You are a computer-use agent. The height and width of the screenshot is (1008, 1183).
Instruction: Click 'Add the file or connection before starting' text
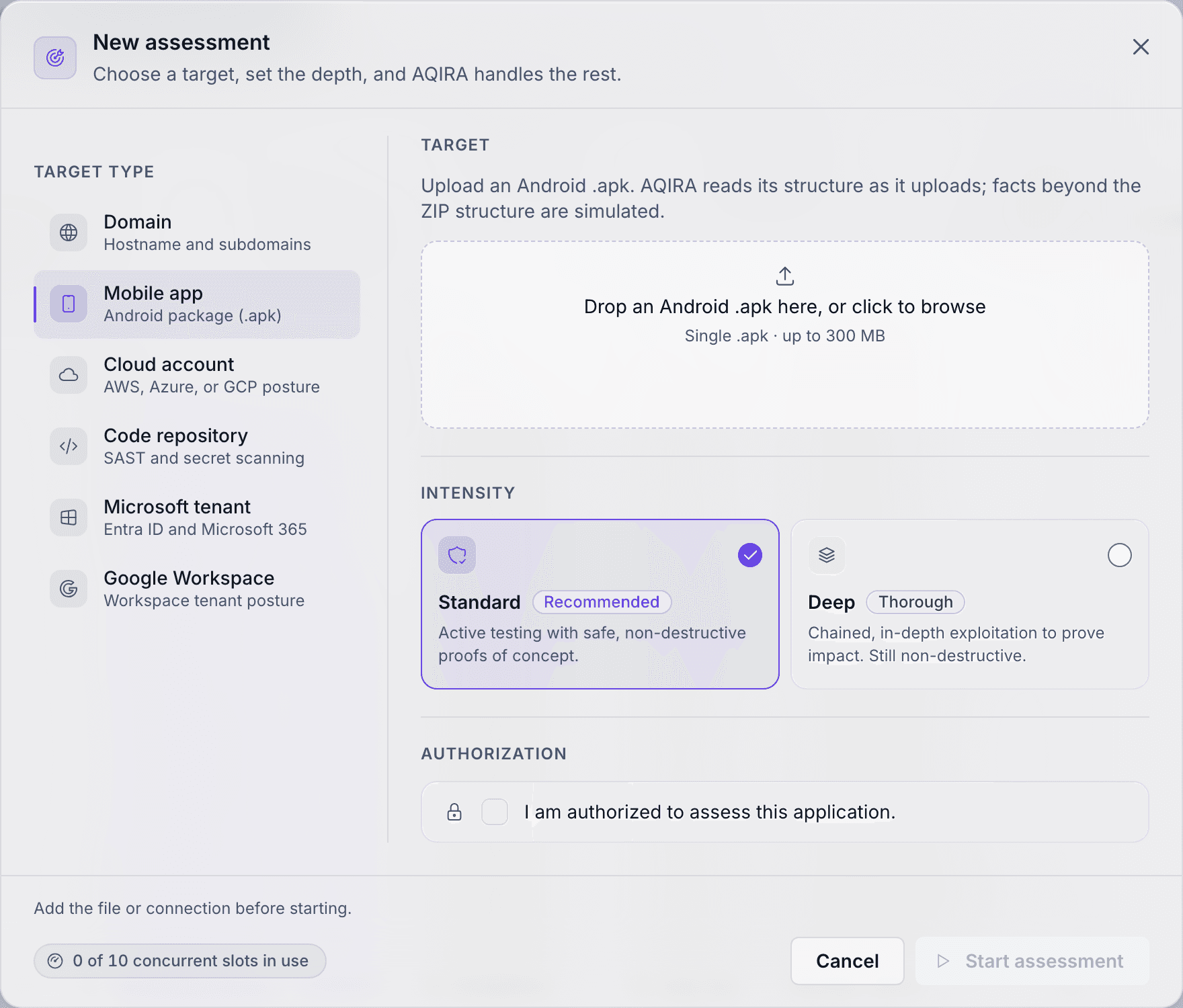tap(193, 909)
